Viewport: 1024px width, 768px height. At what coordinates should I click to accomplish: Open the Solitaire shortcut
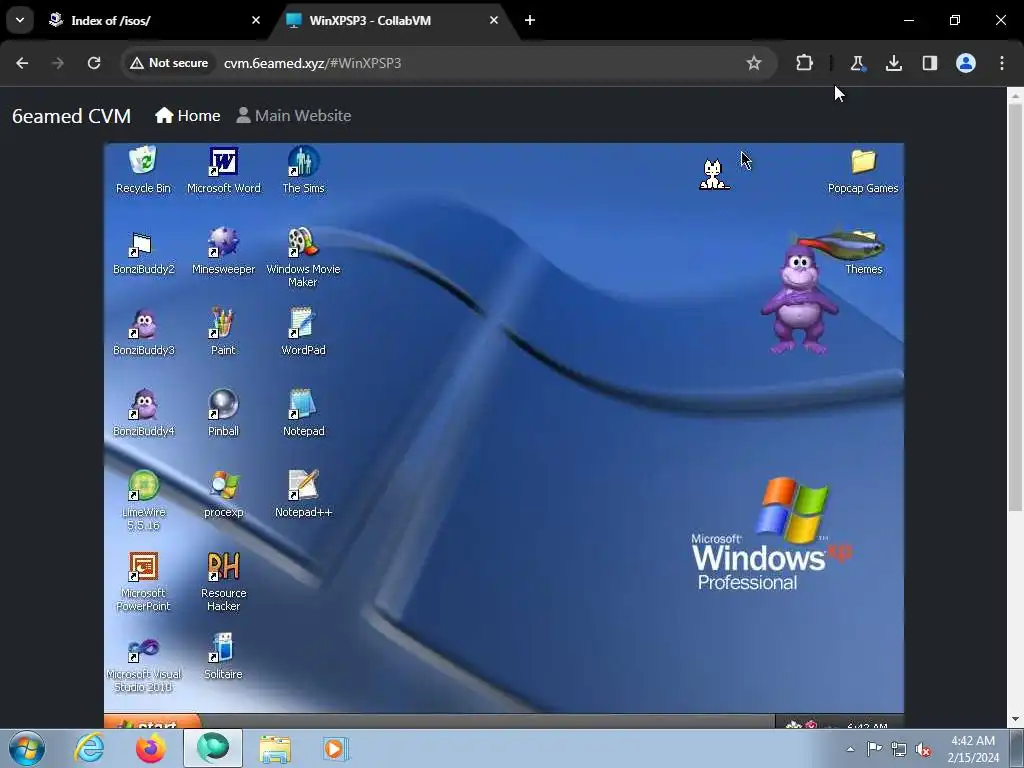tap(223, 657)
